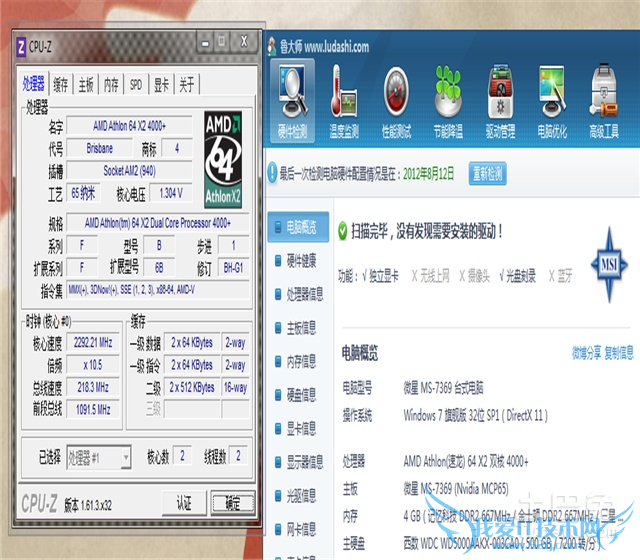Switch to CPU-Z 关于 tab
The height and width of the screenshot is (560, 640).
point(187,85)
